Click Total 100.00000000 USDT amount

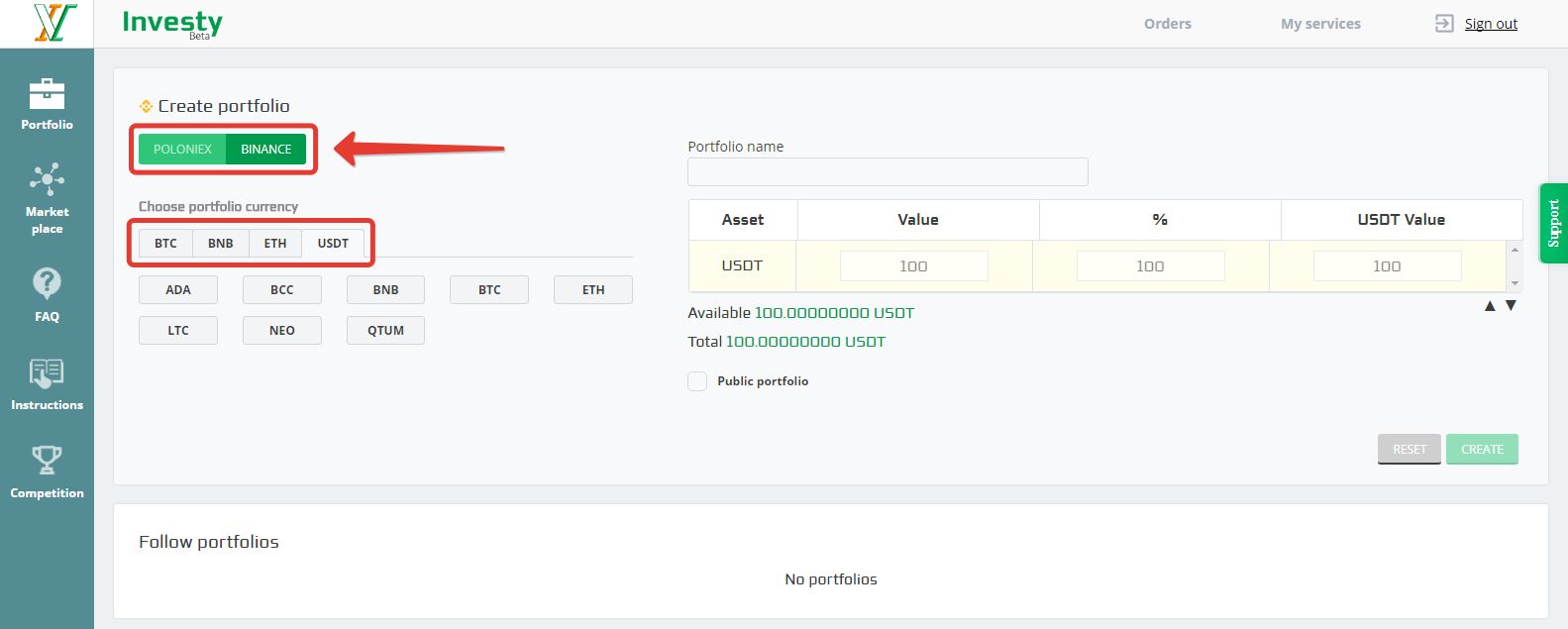pos(805,342)
